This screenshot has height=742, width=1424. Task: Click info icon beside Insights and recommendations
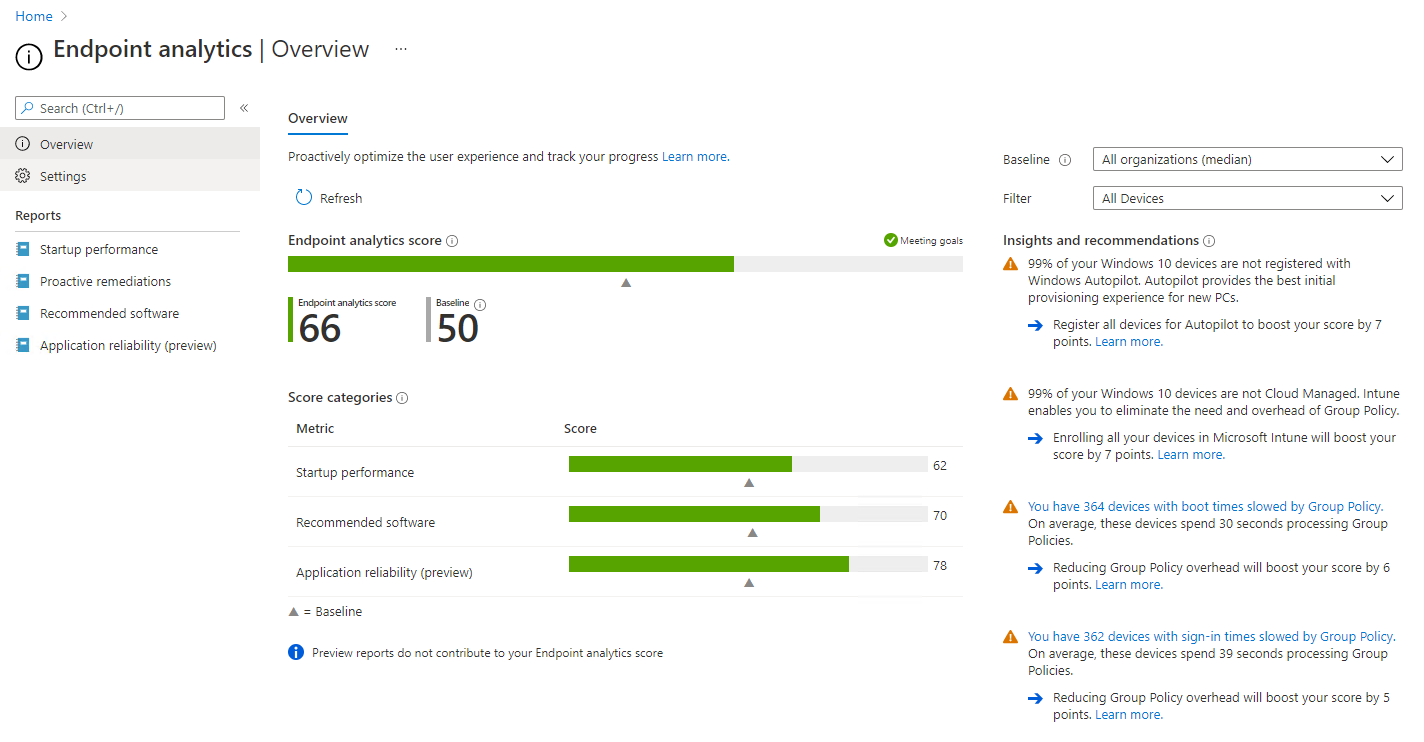coord(1209,241)
